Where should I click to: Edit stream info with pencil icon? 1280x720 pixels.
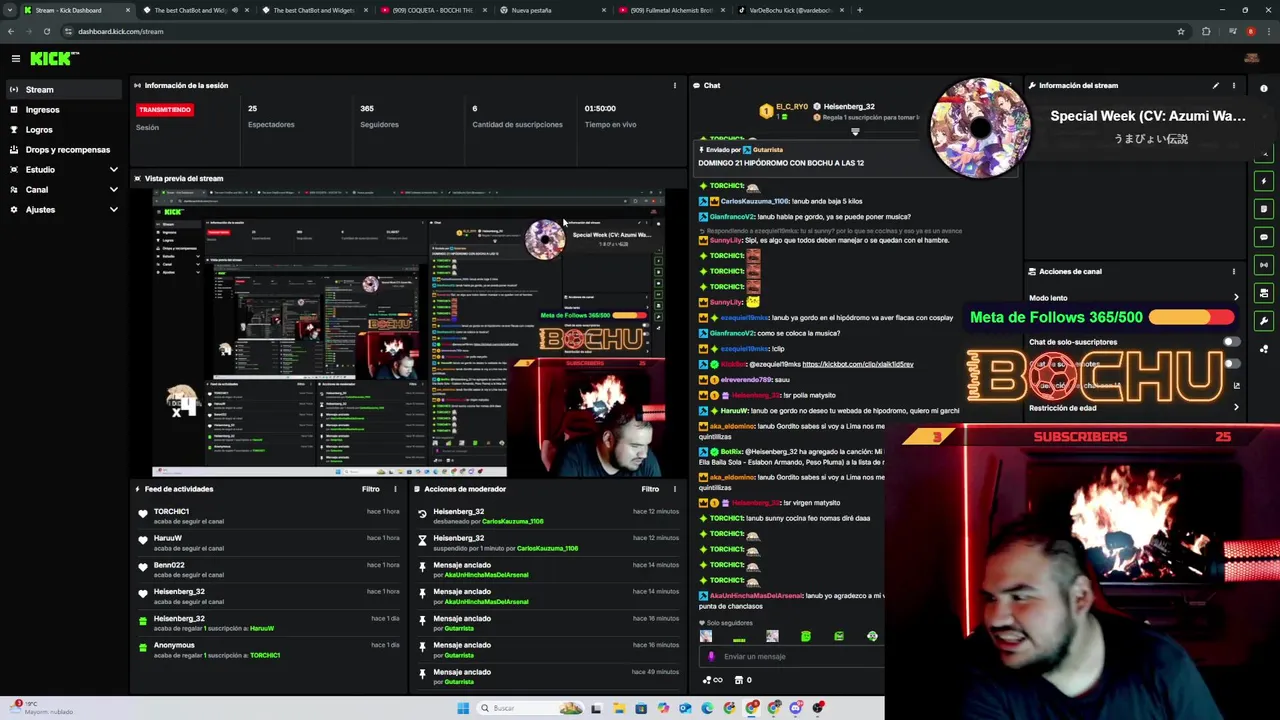[1216, 85]
